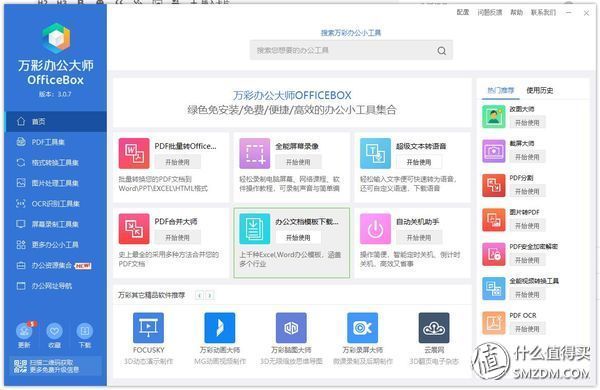Open 屏幕录制工具集 in the sidebar
This screenshot has width=600, height=390.
(56, 224)
